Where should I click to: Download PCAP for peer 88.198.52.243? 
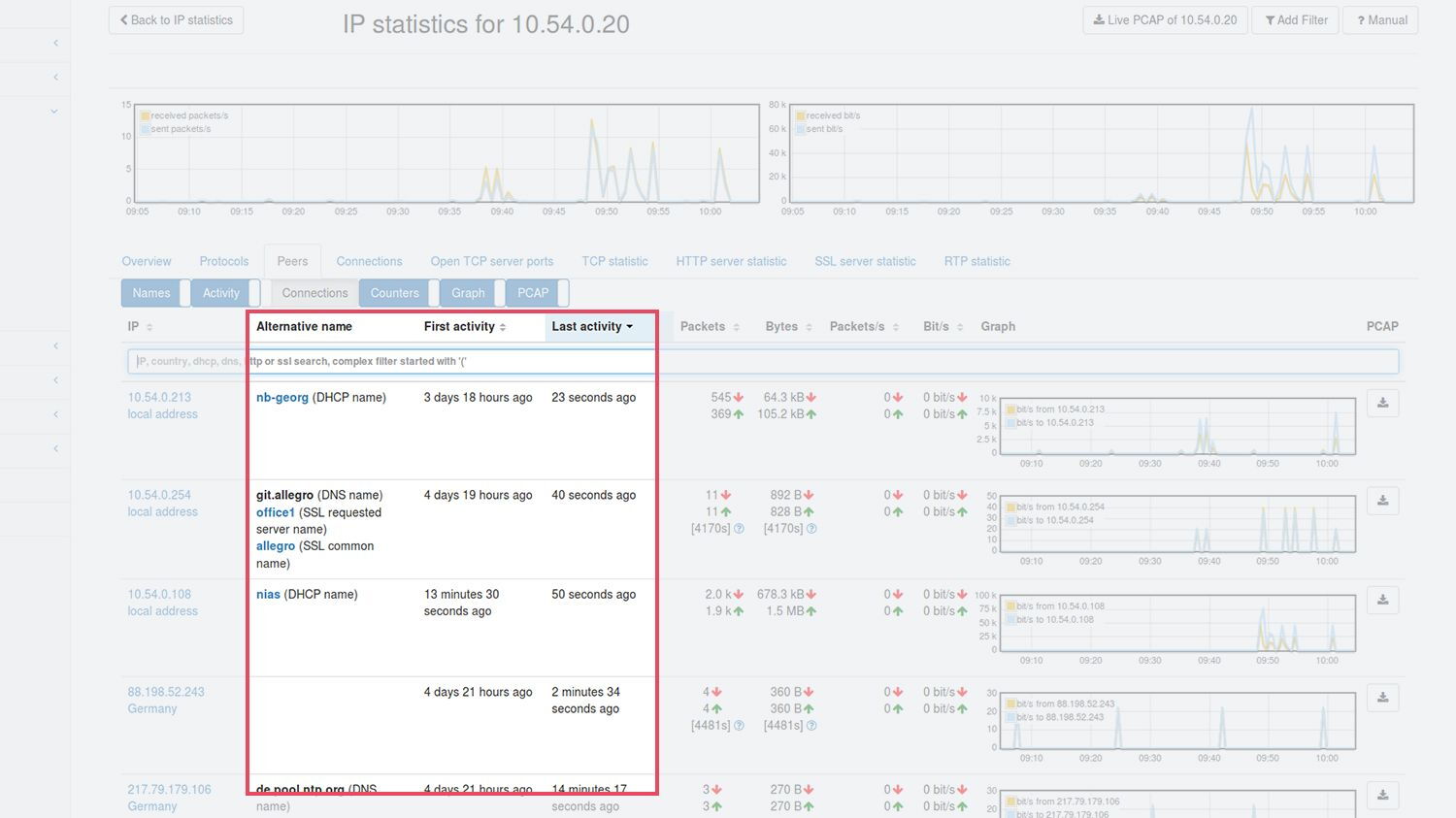pyautogui.click(x=1382, y=698)
